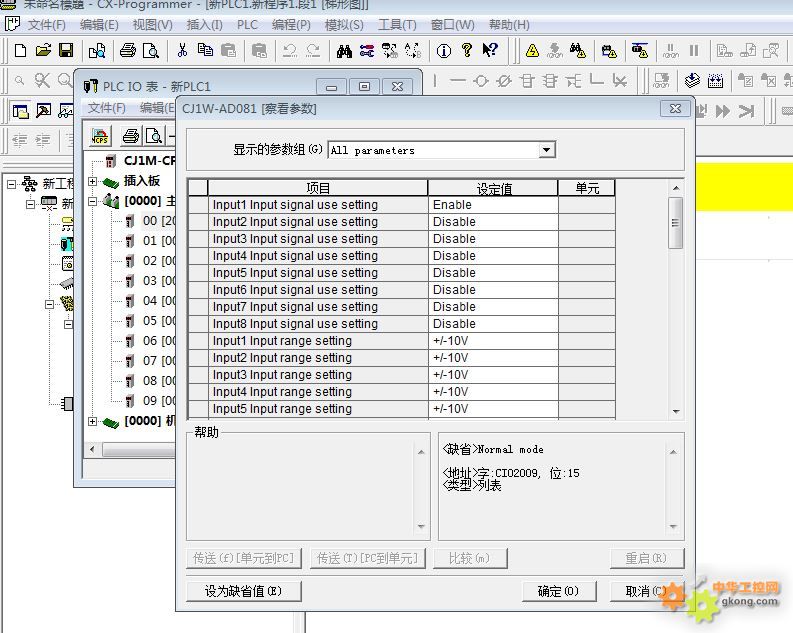Viewport: 793px width, 633px height.
Task: Click the Redo arrow icon
Action: 313,51
